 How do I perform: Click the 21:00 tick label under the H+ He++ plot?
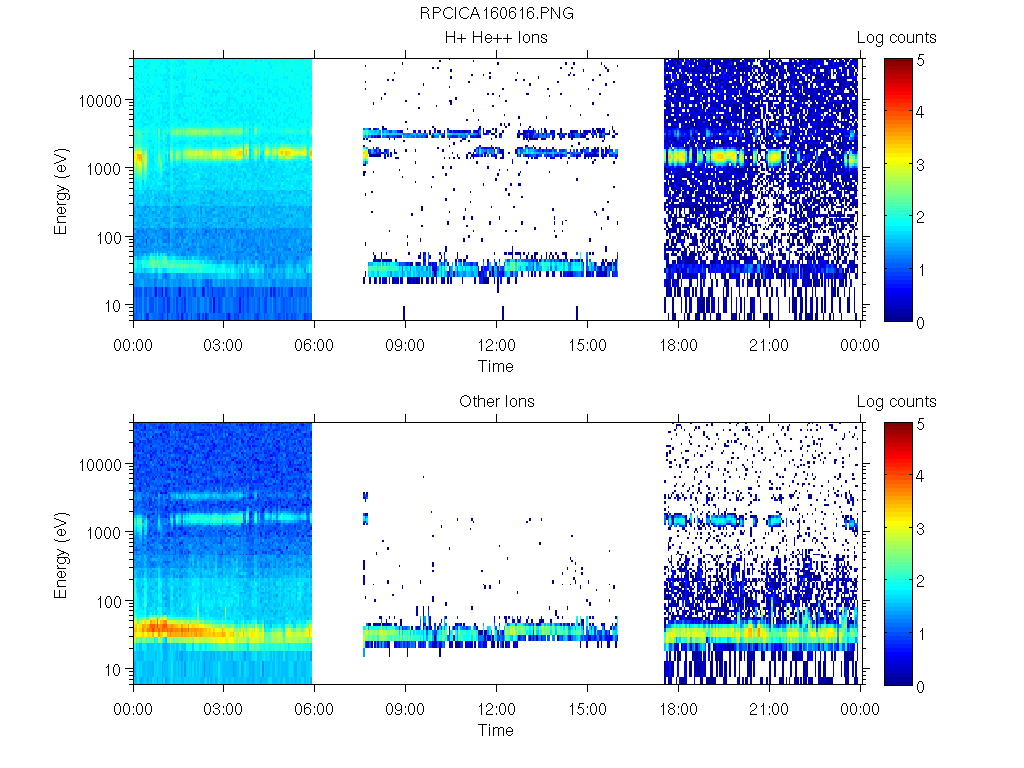pos(769,345)
